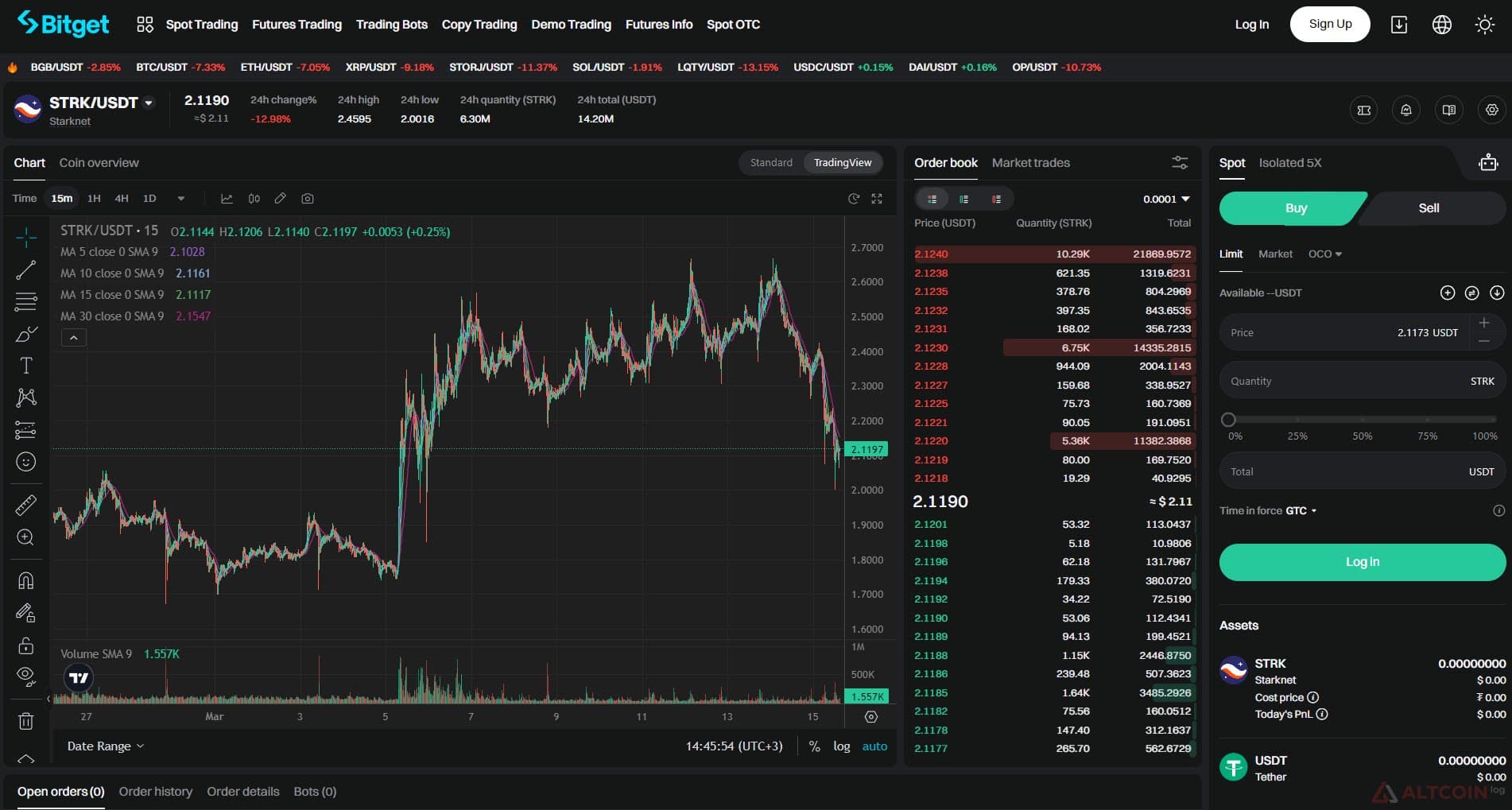Select the trend line drawing tool
Screen dimensions: 1512x810
[25, 270]
